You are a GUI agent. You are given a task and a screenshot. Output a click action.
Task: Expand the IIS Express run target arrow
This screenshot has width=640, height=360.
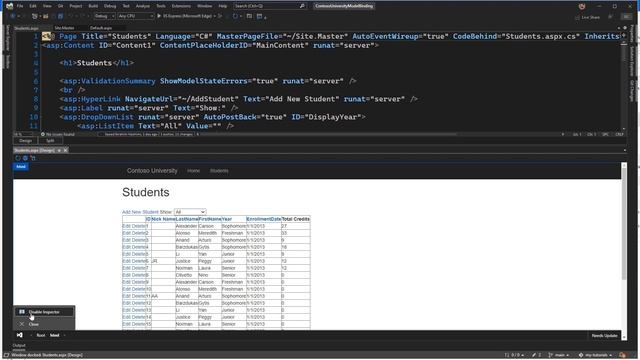point(215,16)
